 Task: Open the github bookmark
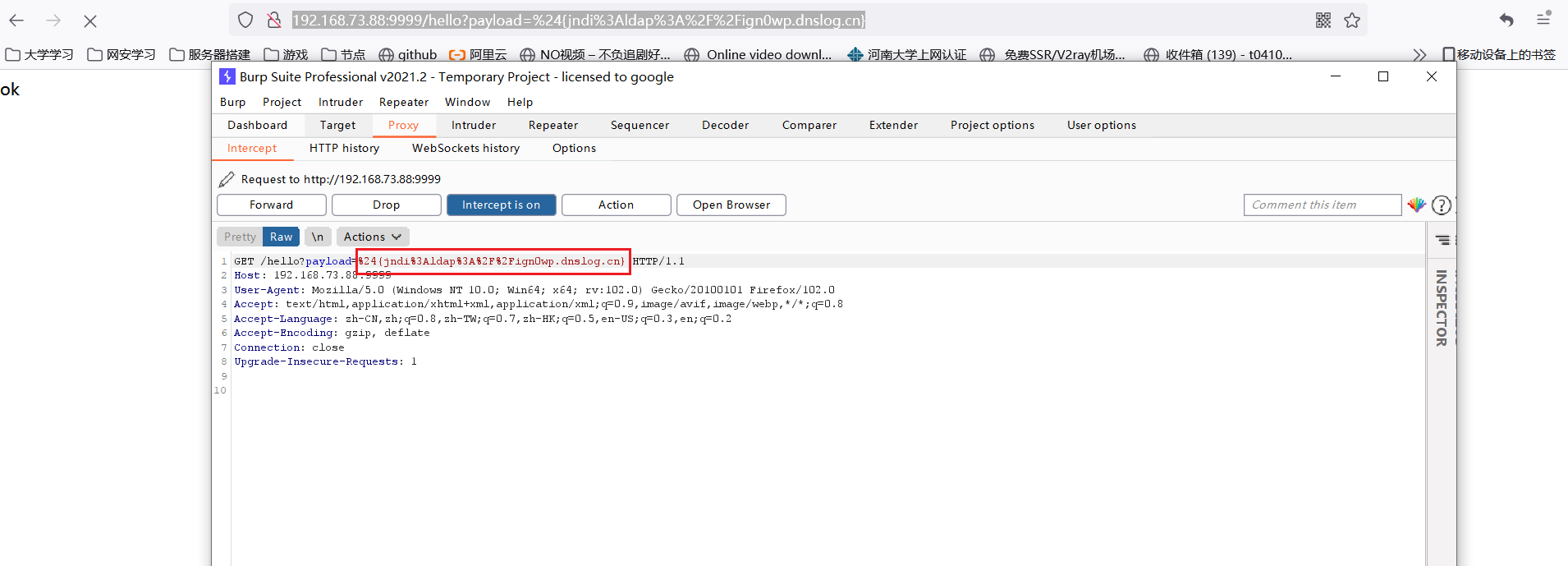[408, 55]
